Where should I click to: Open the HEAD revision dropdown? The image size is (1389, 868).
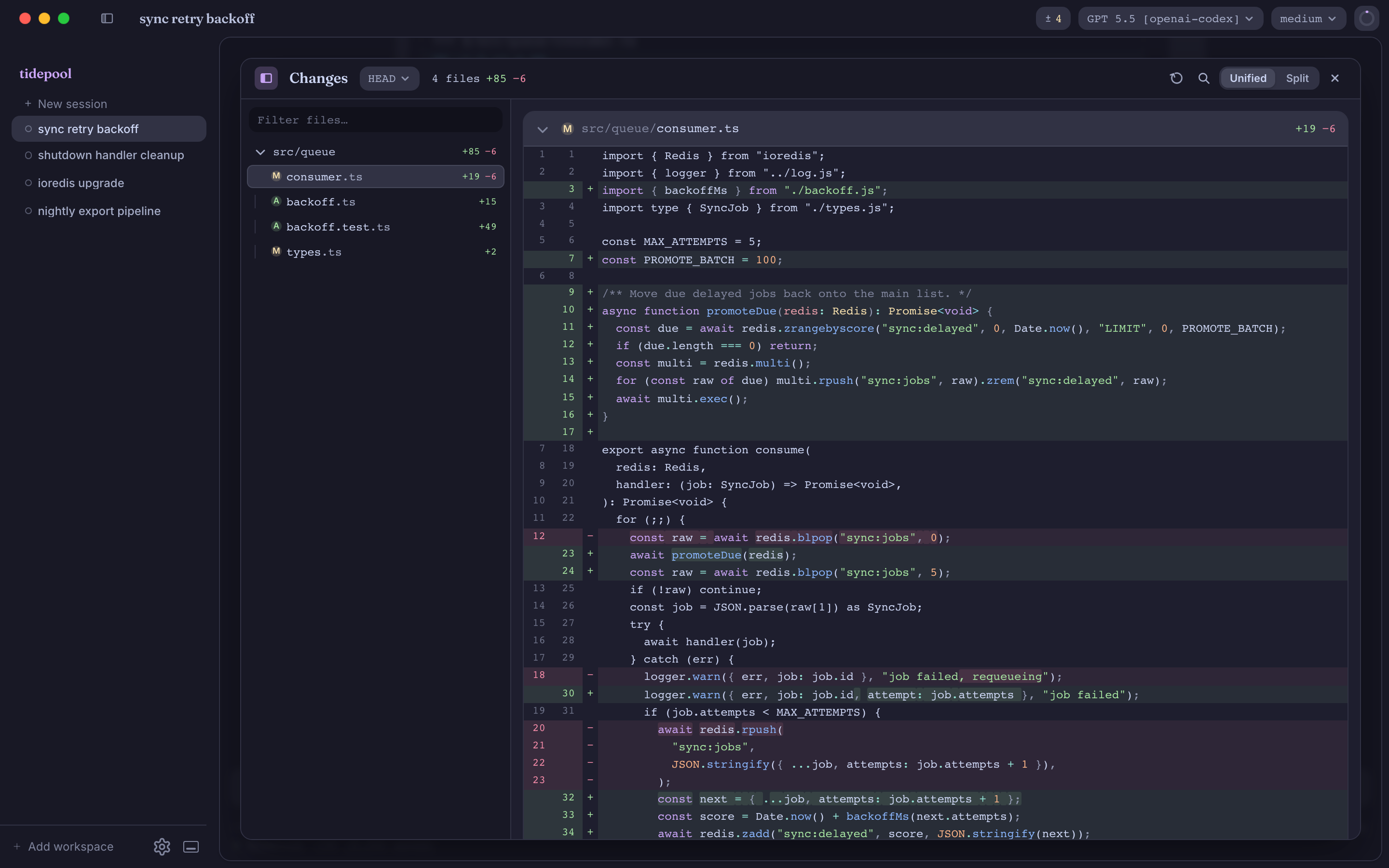pyautogui.click(x=389, y=78)
